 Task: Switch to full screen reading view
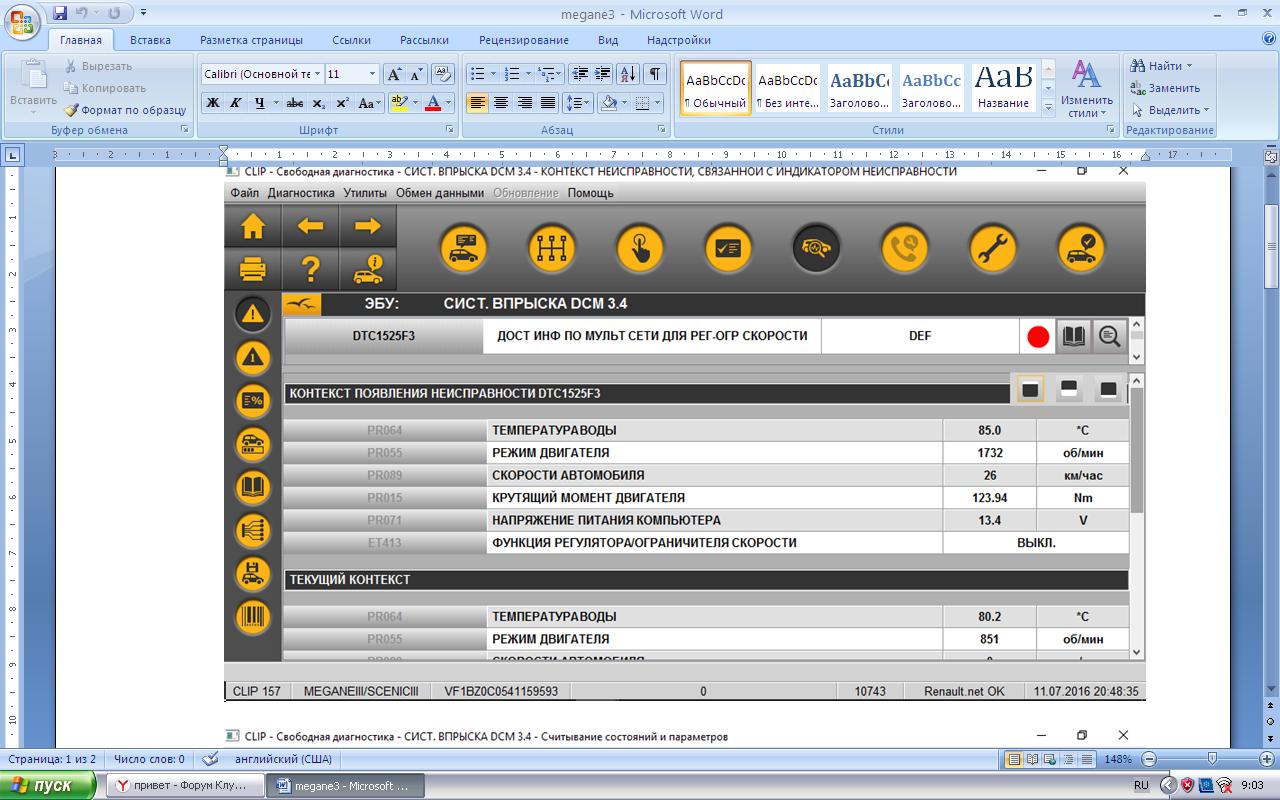pyautogui.click(x=1032, y=759)
